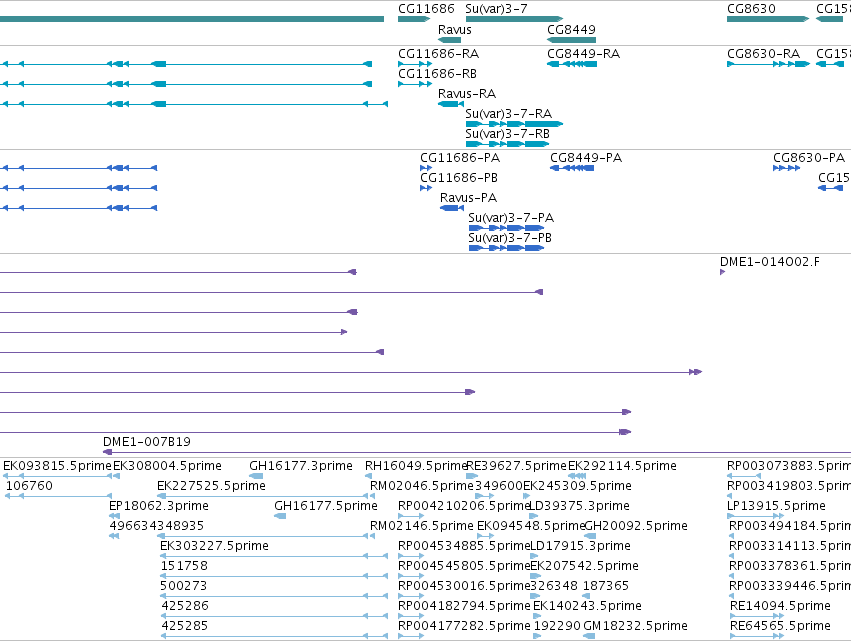The width and height of the screenshot is (851, 641).
Task: Select the RP004534885.5prime EST label
Action: click(x=463, y=546)
